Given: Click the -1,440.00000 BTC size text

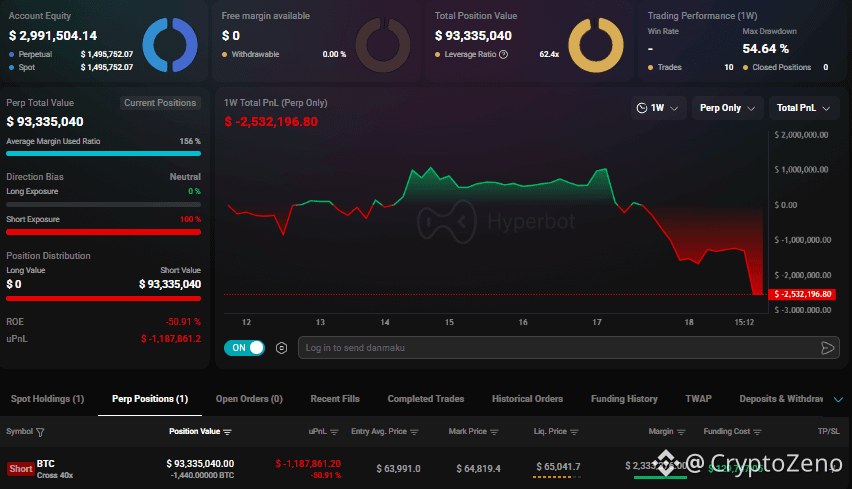Looking at the screenshot, I should point(202,475).
